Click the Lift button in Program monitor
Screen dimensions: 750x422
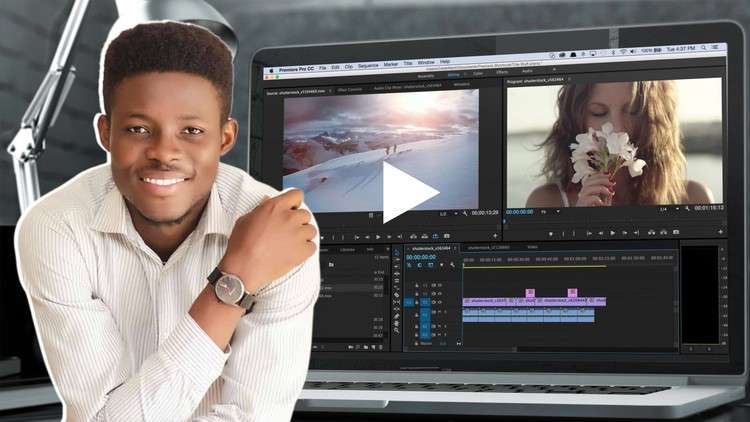[x=651, y=233]
